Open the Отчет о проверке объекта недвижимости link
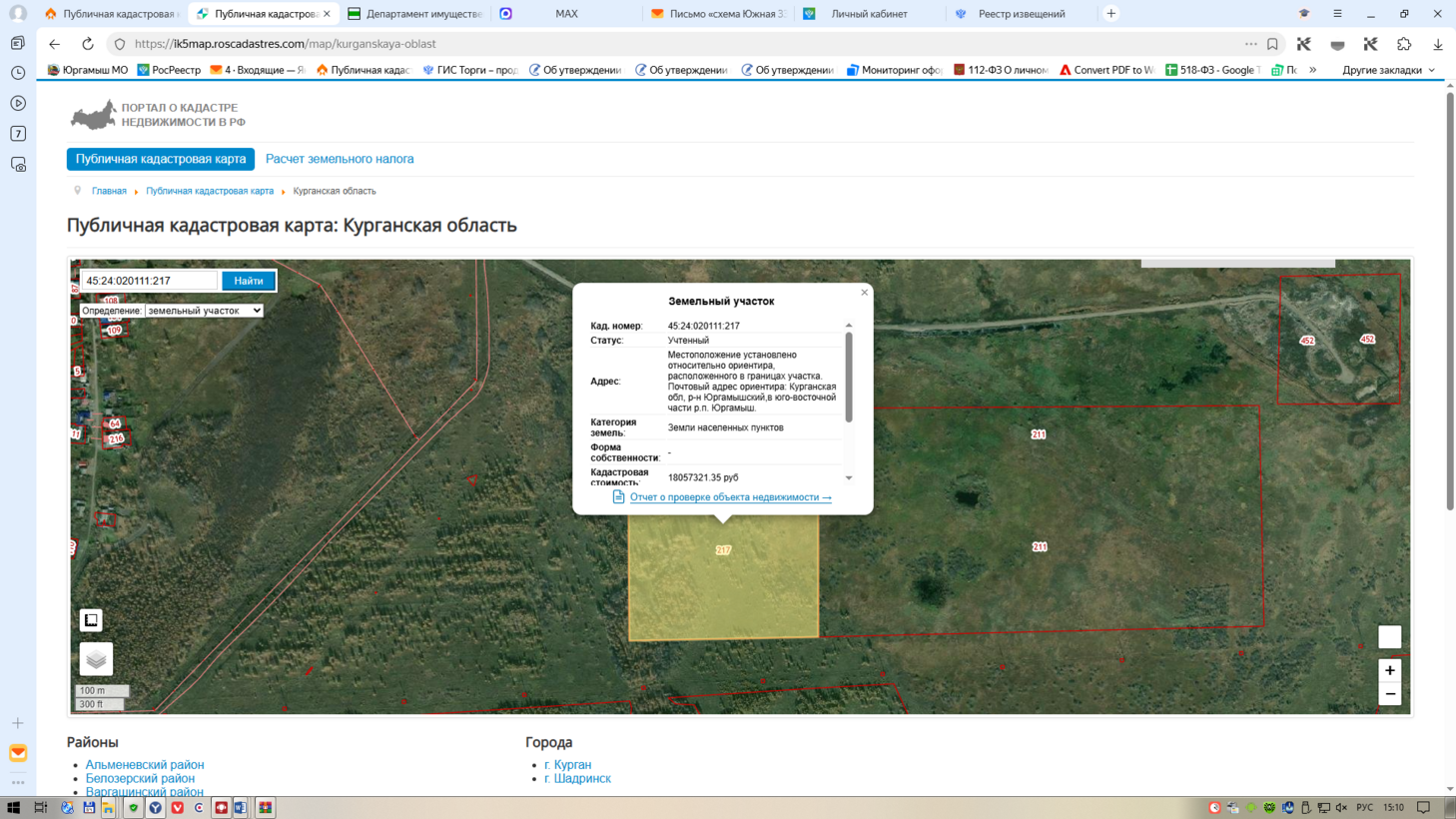 point(730,497)
